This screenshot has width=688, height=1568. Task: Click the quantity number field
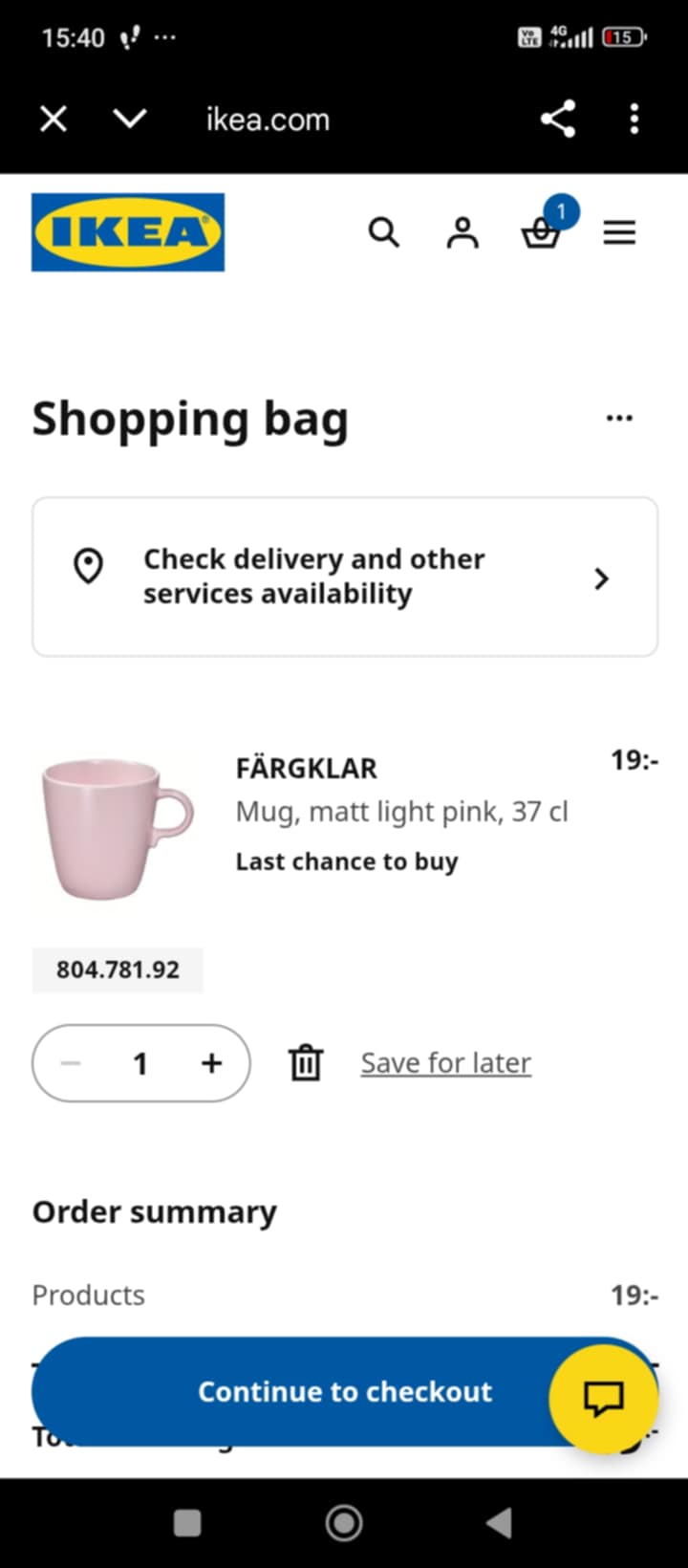[140, 1063]
